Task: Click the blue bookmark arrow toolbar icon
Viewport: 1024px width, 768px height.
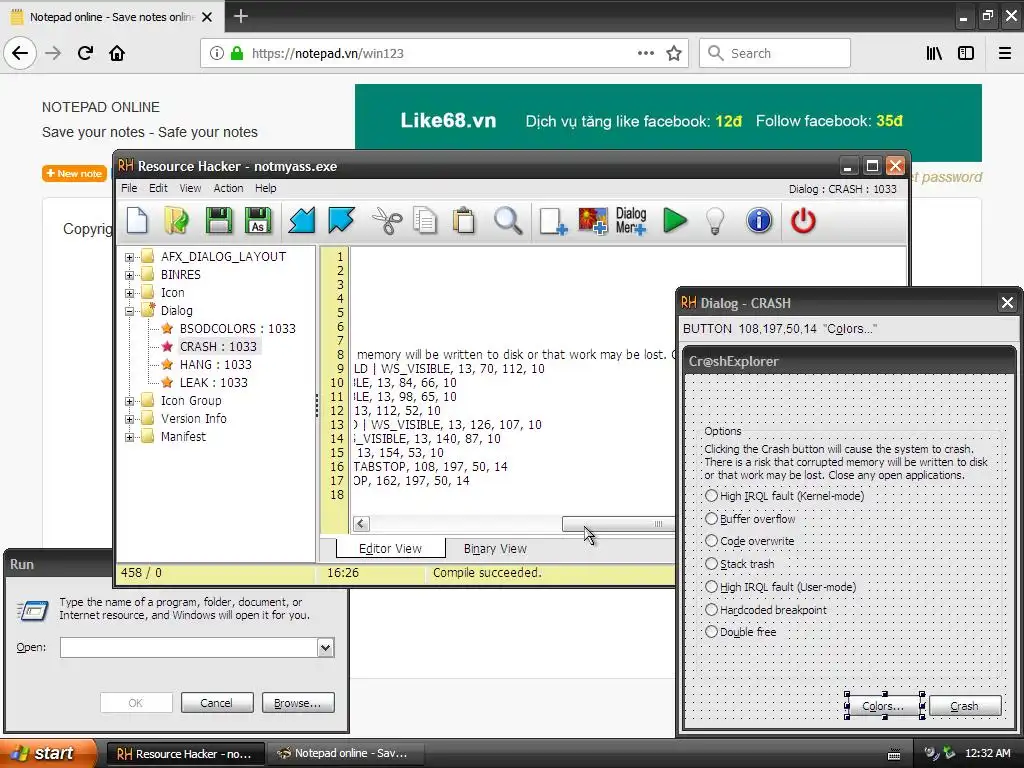Action: (x=342, y=221)
